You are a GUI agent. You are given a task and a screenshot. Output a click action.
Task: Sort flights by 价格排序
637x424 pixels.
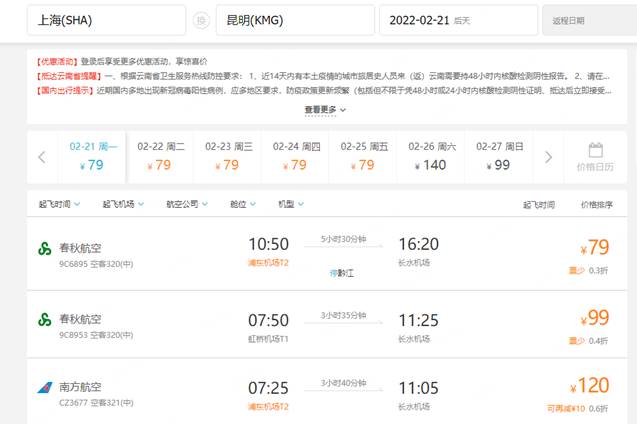click(596, 205)
